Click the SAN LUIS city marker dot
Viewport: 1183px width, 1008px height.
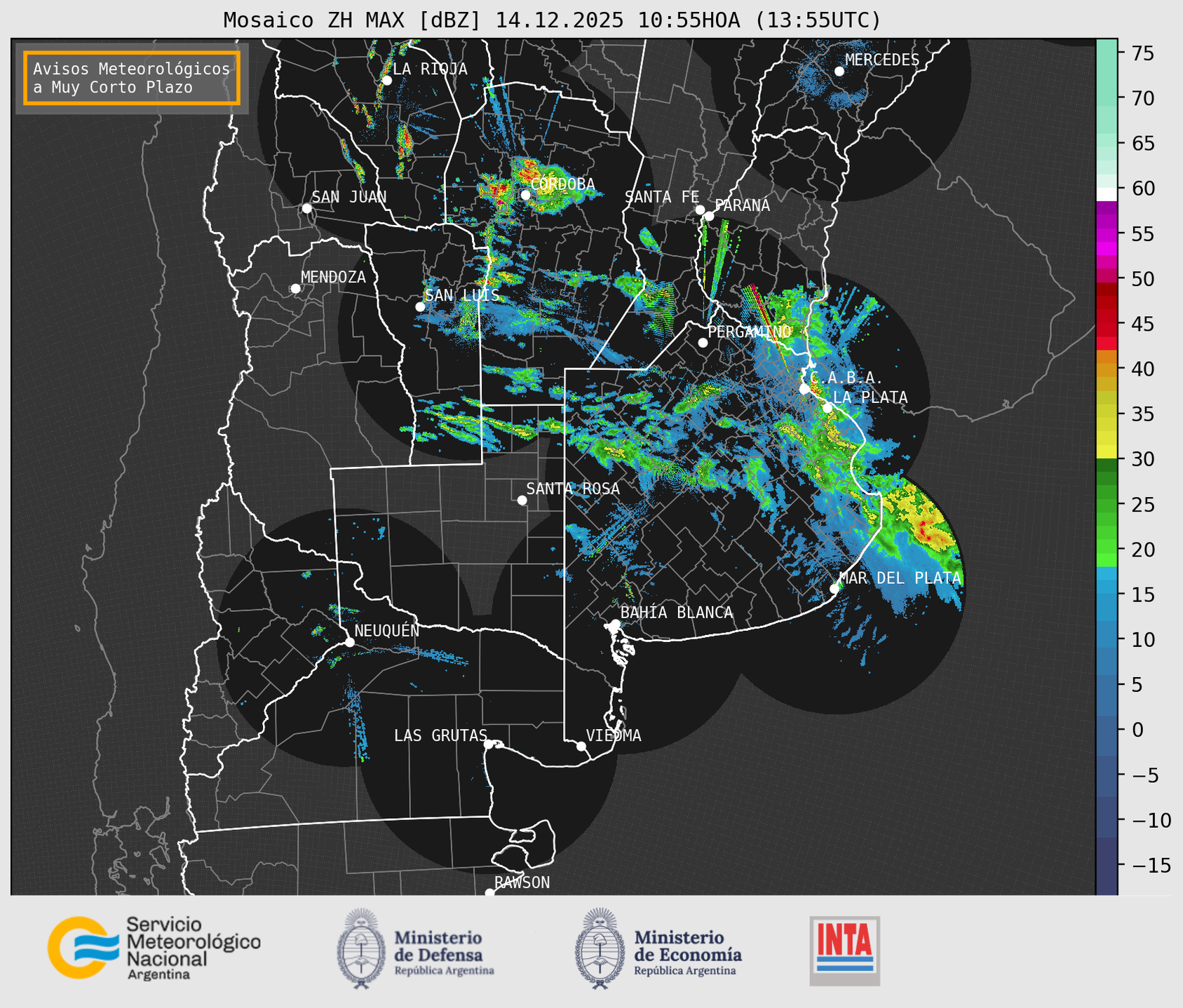(420, 306)
